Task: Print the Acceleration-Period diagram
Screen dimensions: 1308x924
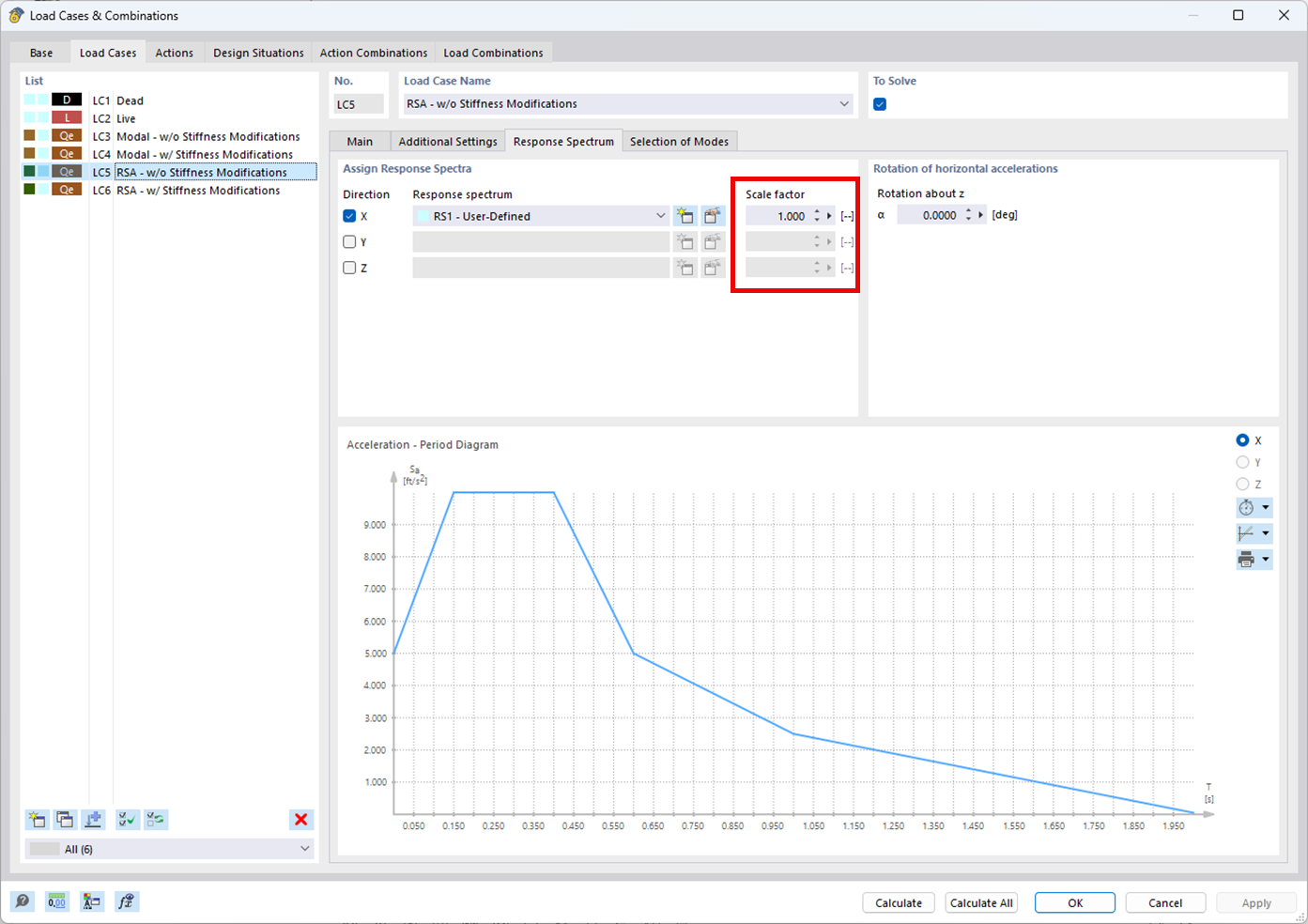Action: point(1247,559)
